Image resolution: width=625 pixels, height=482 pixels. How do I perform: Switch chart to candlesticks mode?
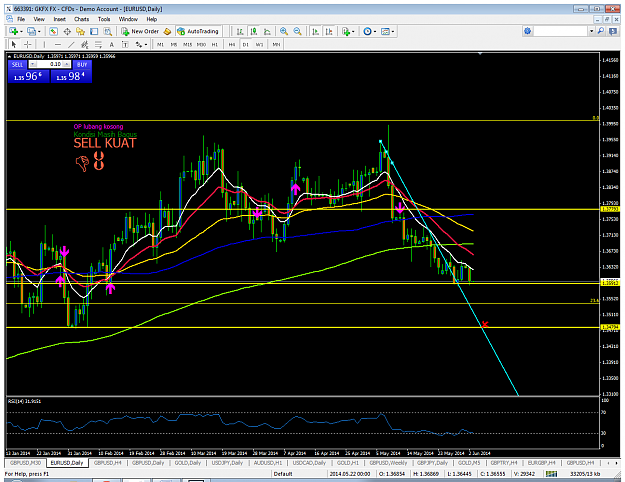pyautogui.click(x=254, y=31)
